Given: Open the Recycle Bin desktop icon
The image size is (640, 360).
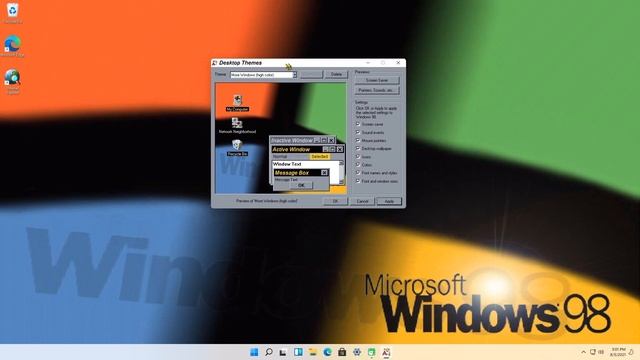Looking at the screenshot, I should (x=13, y=12).
